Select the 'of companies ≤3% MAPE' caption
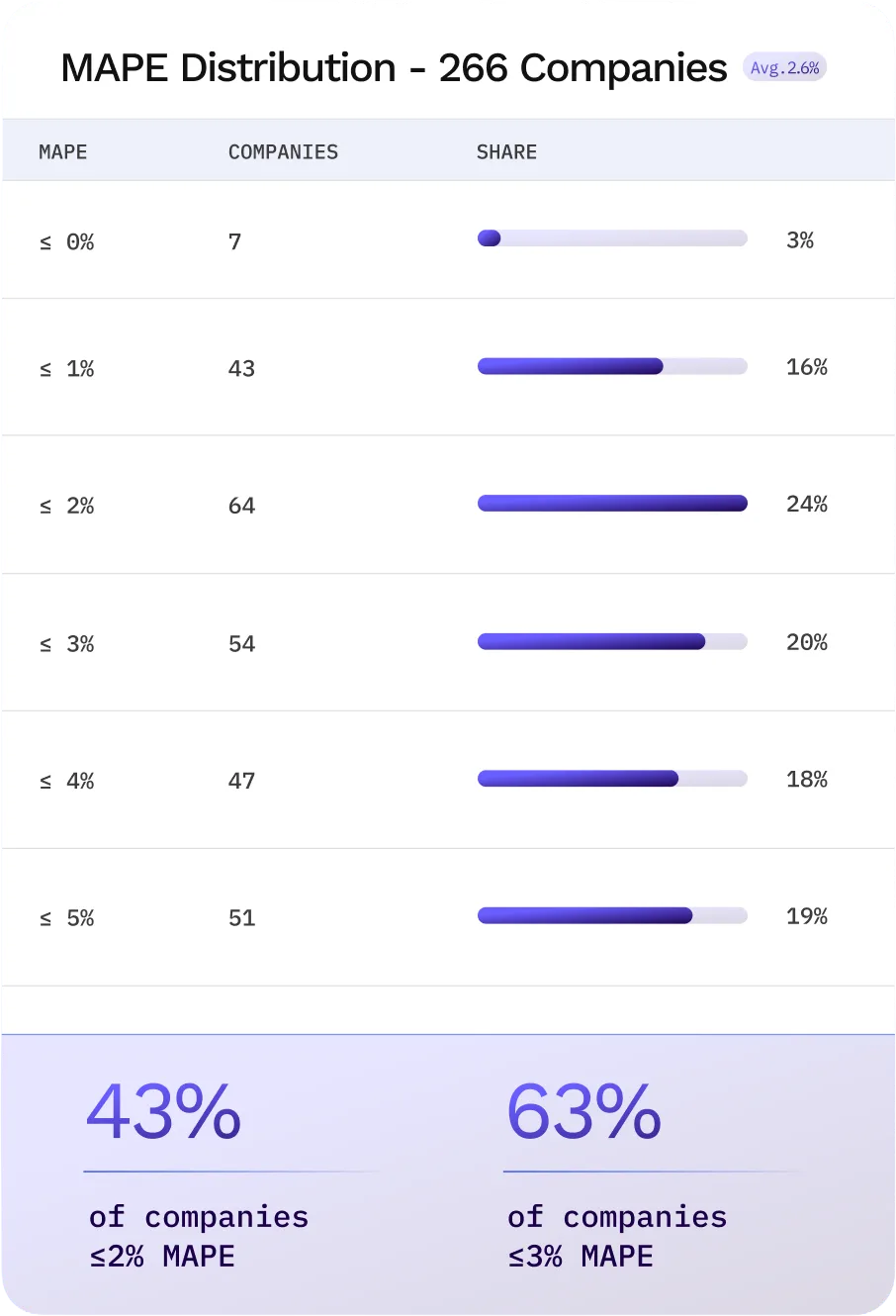 pyautogui.click(x=617, y=1237)
